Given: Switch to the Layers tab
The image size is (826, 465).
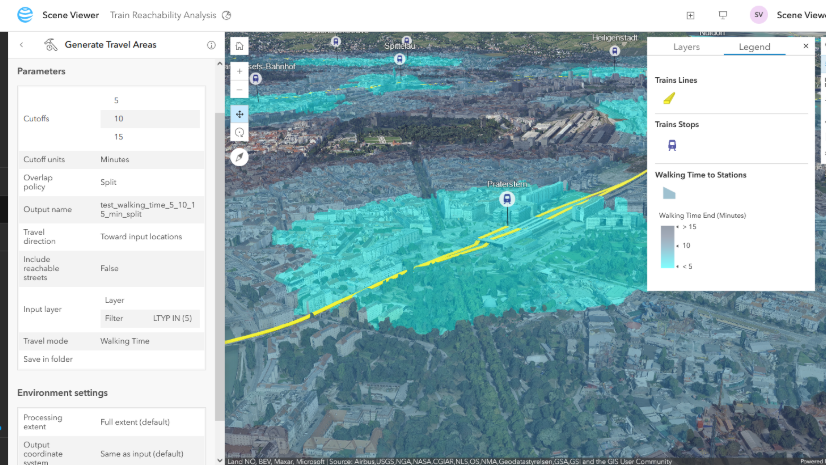Looking at the screenshot, I should (686, 47).
